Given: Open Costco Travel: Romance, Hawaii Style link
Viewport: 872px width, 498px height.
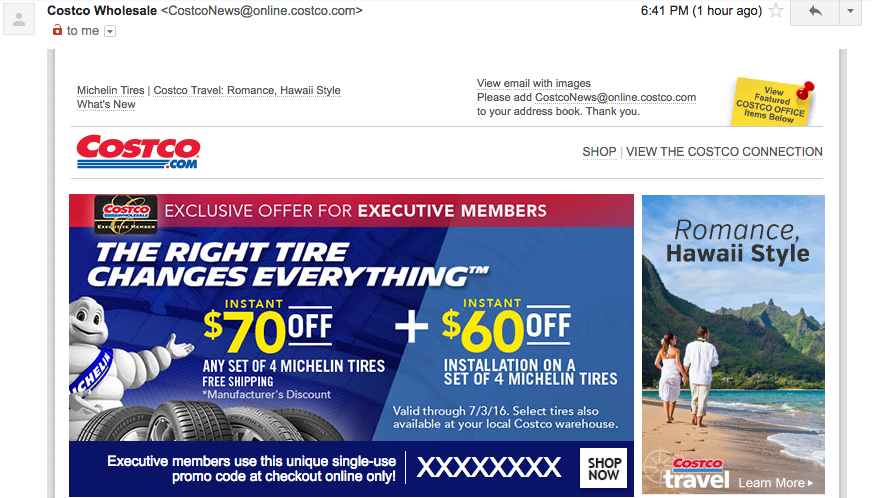Looking at the screenshot, I should [247, 90].
